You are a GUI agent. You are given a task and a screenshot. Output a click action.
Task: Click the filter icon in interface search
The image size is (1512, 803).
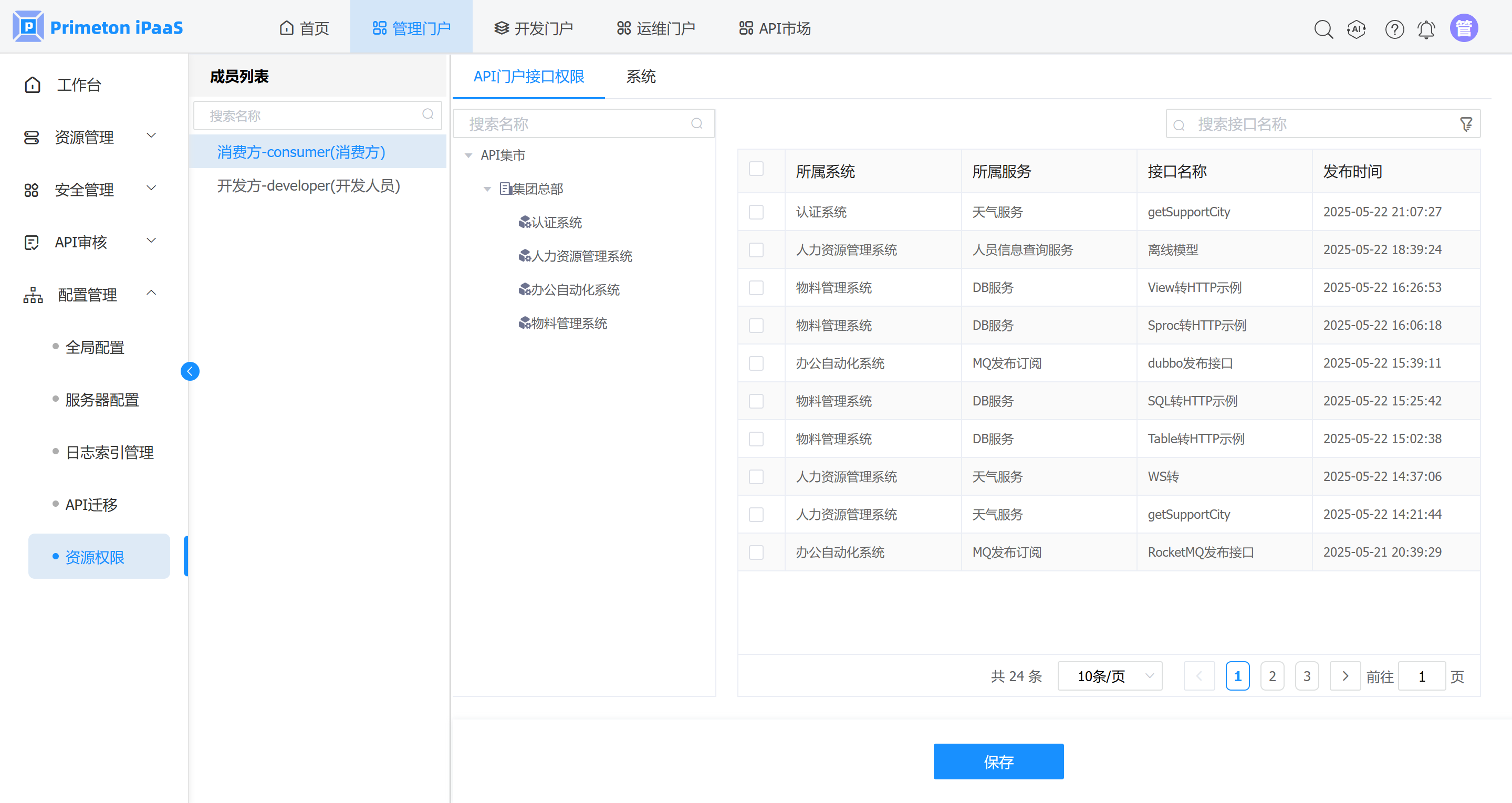coord(1466,124)
